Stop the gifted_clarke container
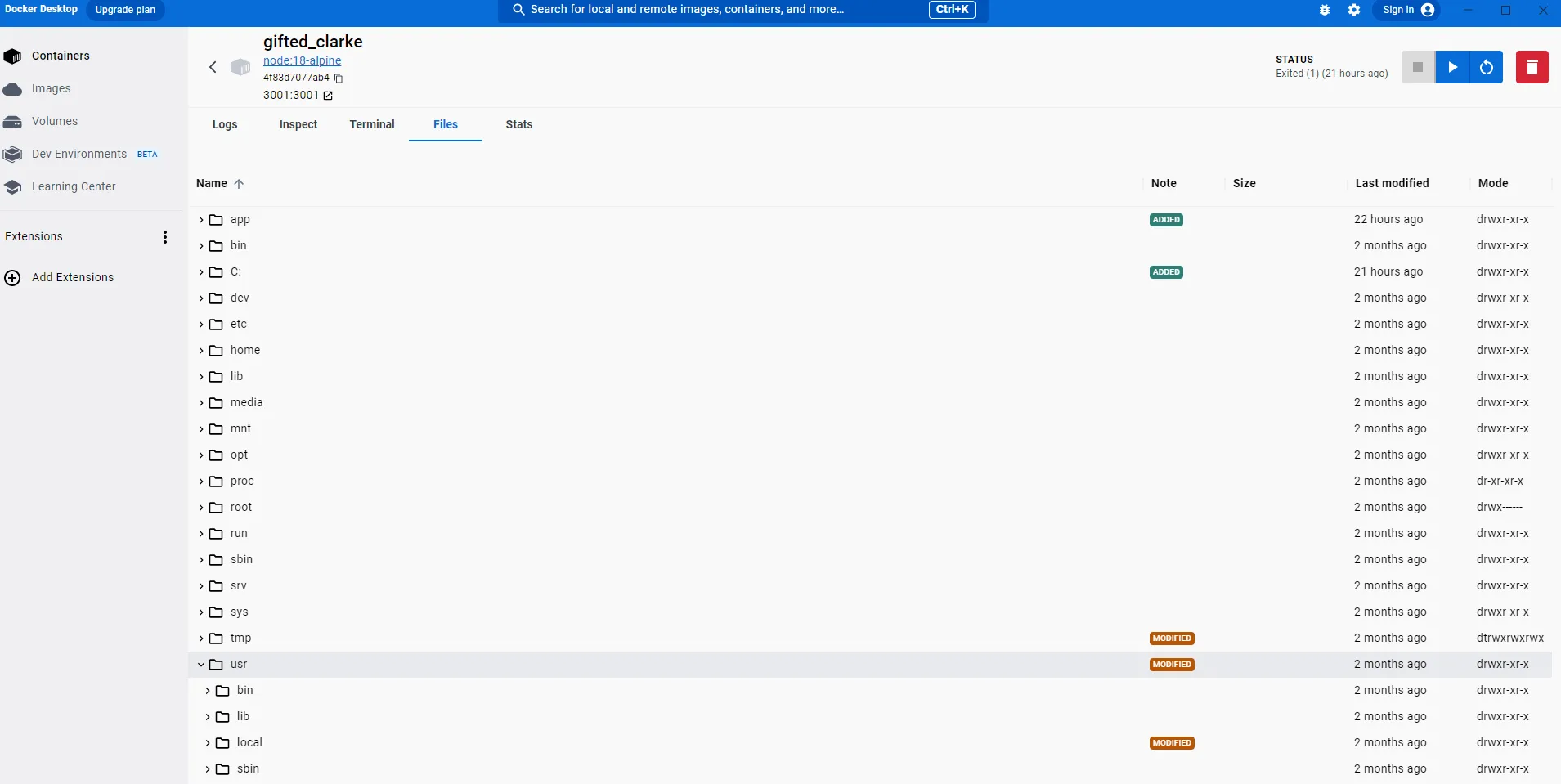 point(1418,67)
